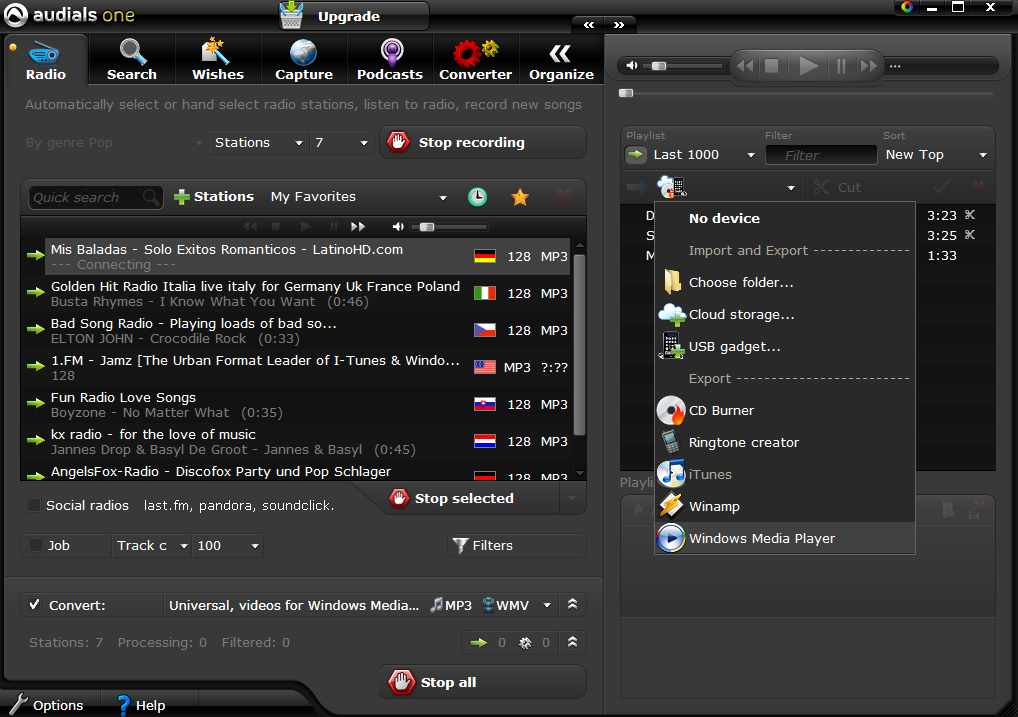Open Stop selected dropdown arrow
Viewport: 1018px width, 717px height.
tap(572, 499)
